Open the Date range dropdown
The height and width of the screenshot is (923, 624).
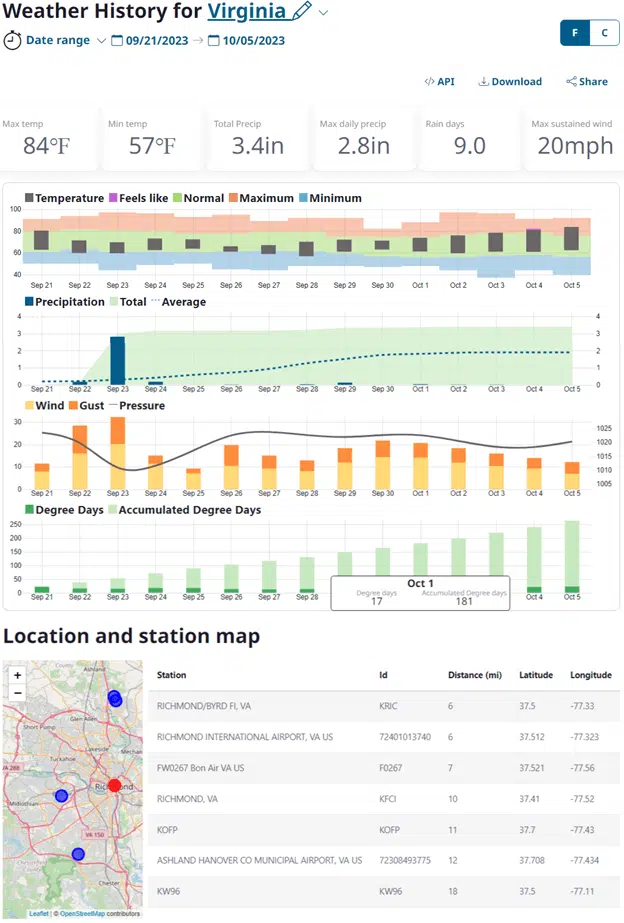[100, 41]
